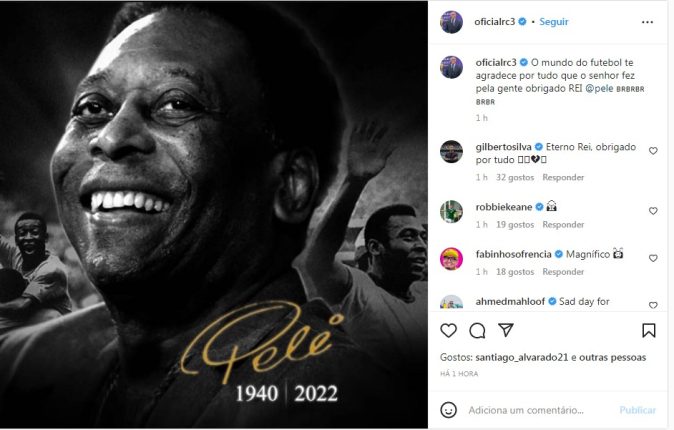Open gilbertosilva's profile avatar
Image resolution: width=674 pixels, height=430 pixels.
[x=452, y=152]
